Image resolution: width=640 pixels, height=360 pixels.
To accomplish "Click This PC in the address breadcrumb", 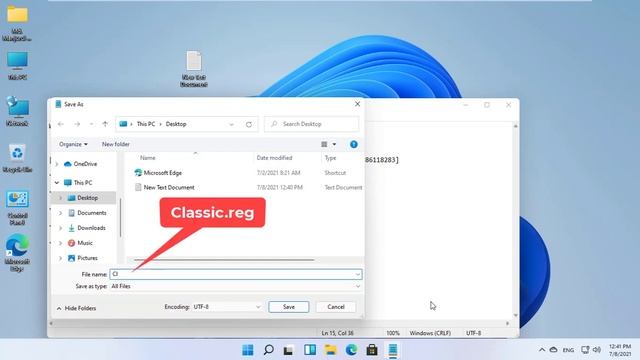I will coord(146,124).
